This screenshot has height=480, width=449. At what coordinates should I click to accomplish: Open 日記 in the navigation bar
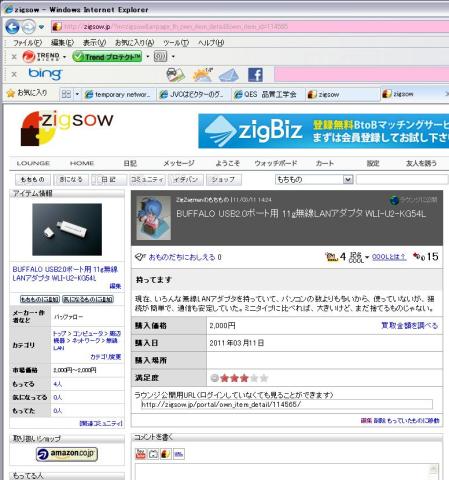click(x=130, y=163)
